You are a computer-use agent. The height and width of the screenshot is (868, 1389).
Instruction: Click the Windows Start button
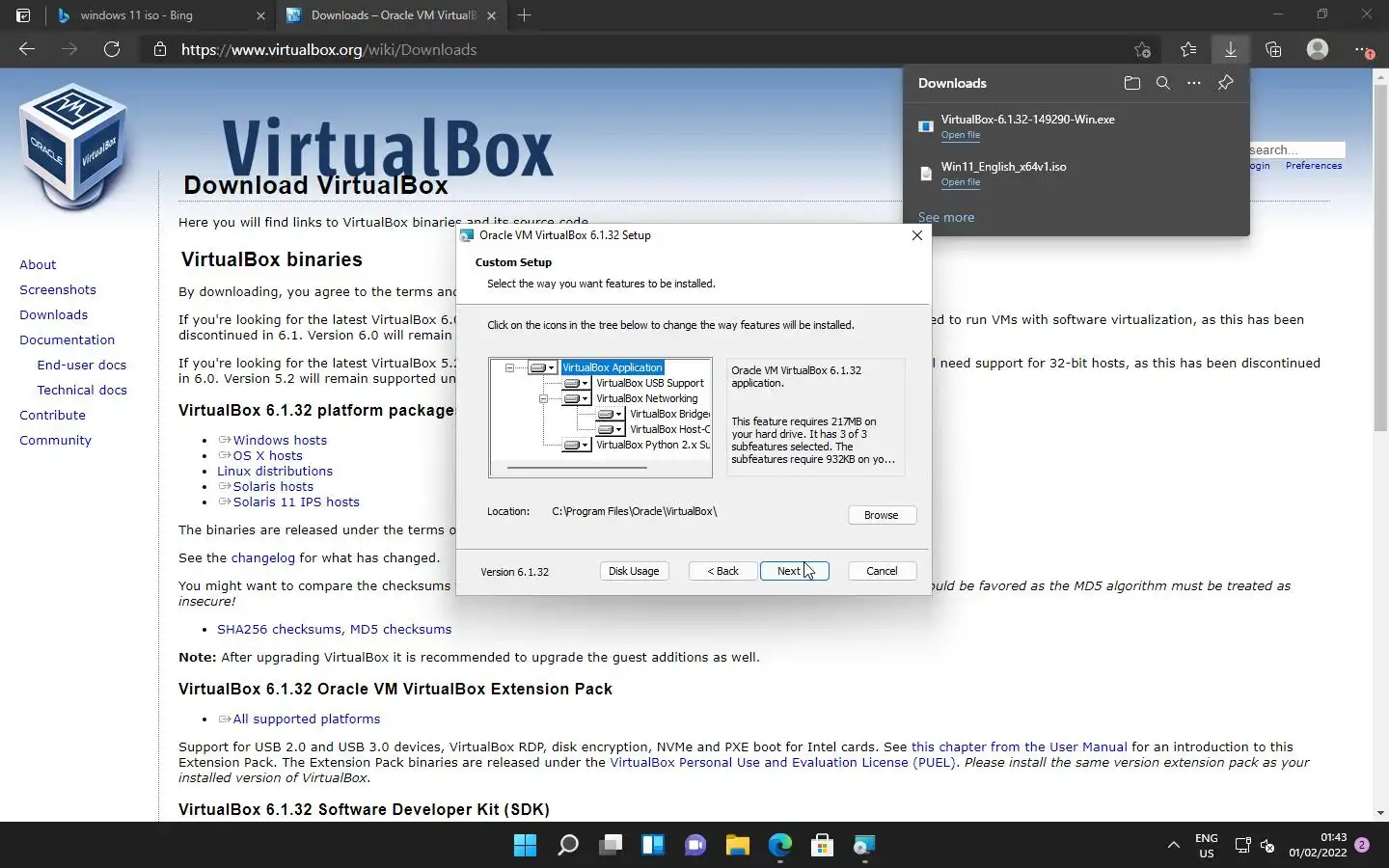pos(526,846)
